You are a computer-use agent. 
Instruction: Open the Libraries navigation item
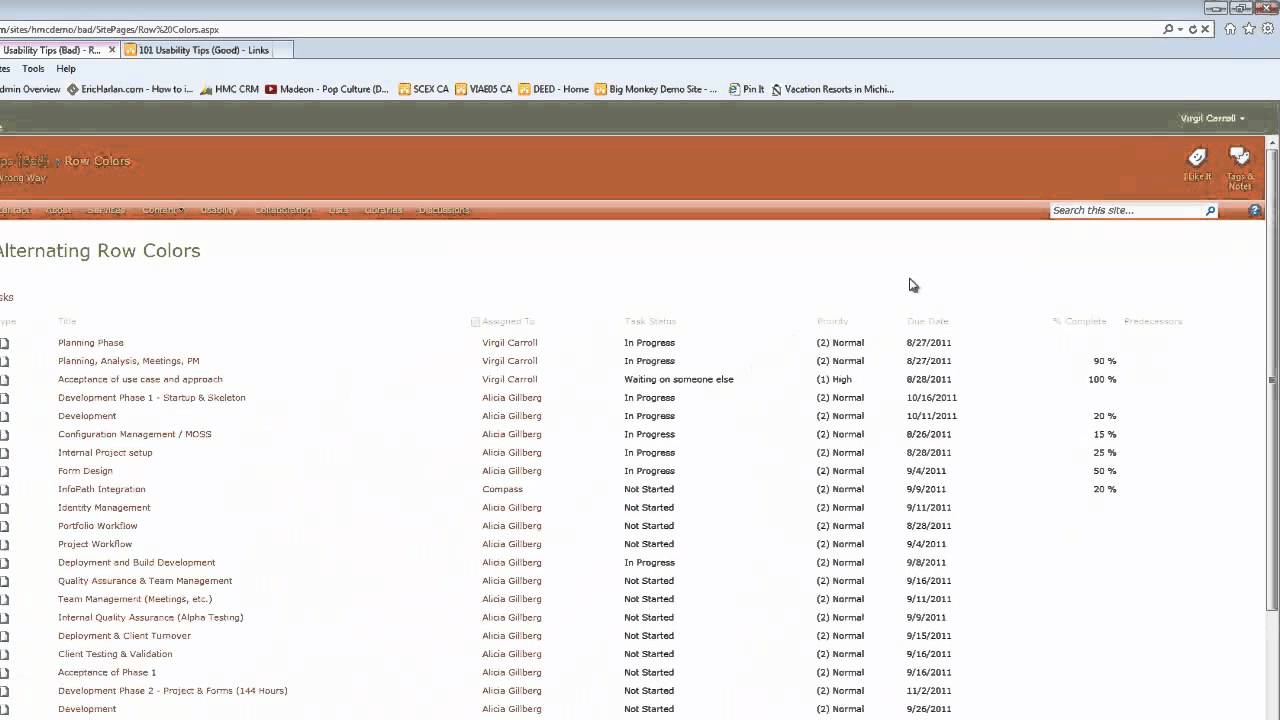(x=383, y=210)
